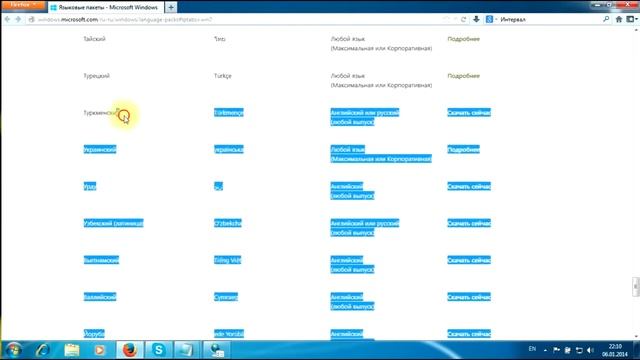Open Windows Explorer folder from taskbar
The height and width of the screenshot is (360, 640).
pyautogui.click(x=72, y=350)
